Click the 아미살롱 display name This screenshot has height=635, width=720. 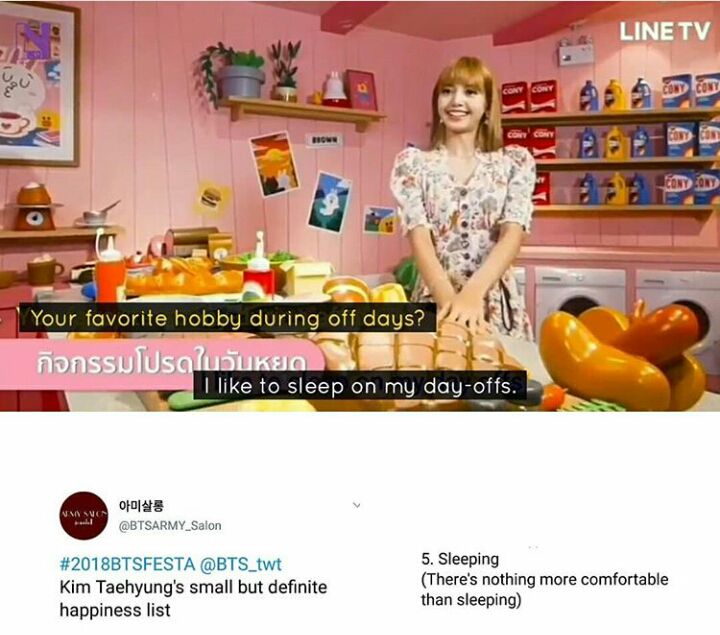click(x=141, y=506)
